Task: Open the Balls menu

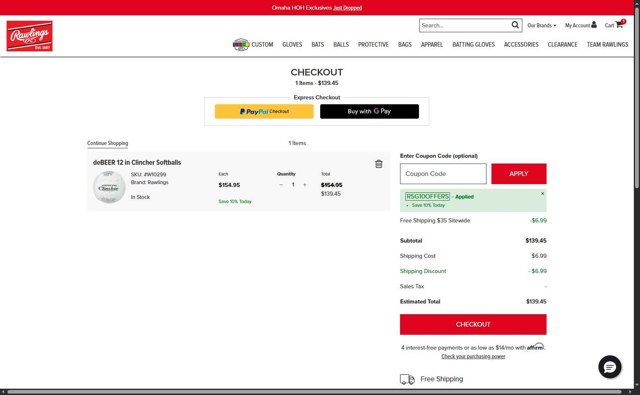Action: pyautogui.click(x=341, y=44)
